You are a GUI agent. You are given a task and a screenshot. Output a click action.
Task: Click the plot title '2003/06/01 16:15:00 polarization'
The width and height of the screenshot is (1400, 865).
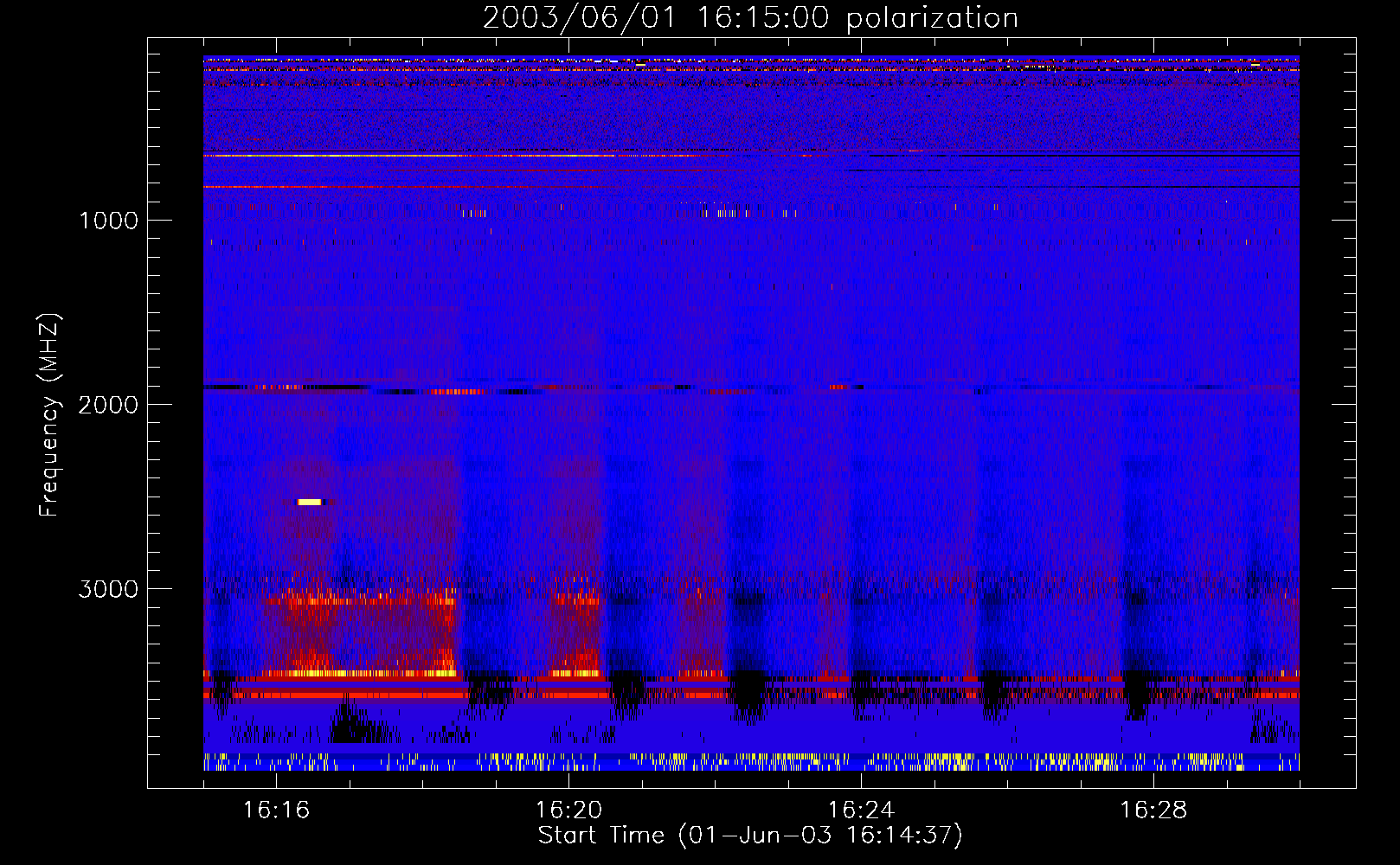(x=750, y=18)
